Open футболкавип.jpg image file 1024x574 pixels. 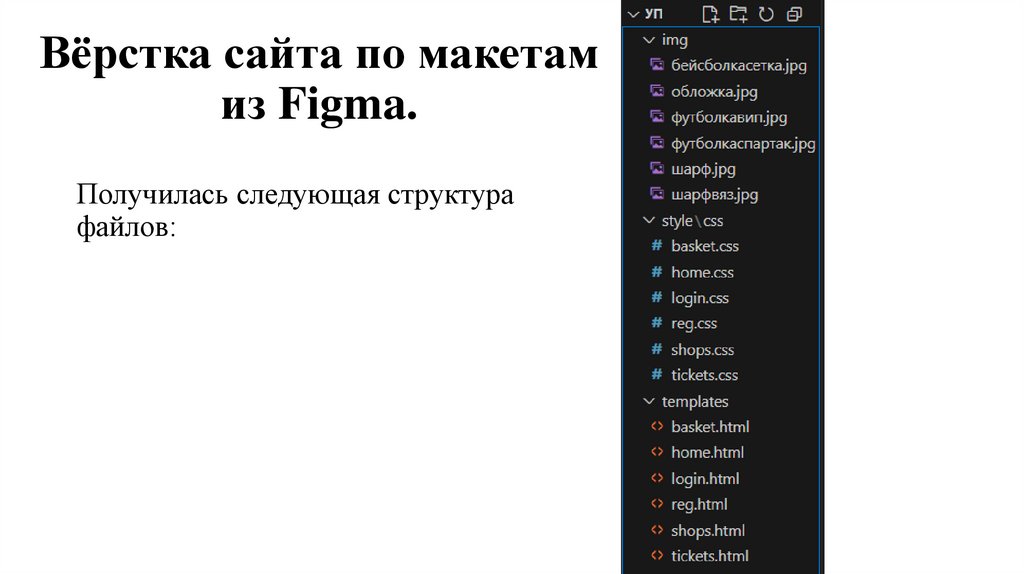pyautogui.click(x=720, y=118)
